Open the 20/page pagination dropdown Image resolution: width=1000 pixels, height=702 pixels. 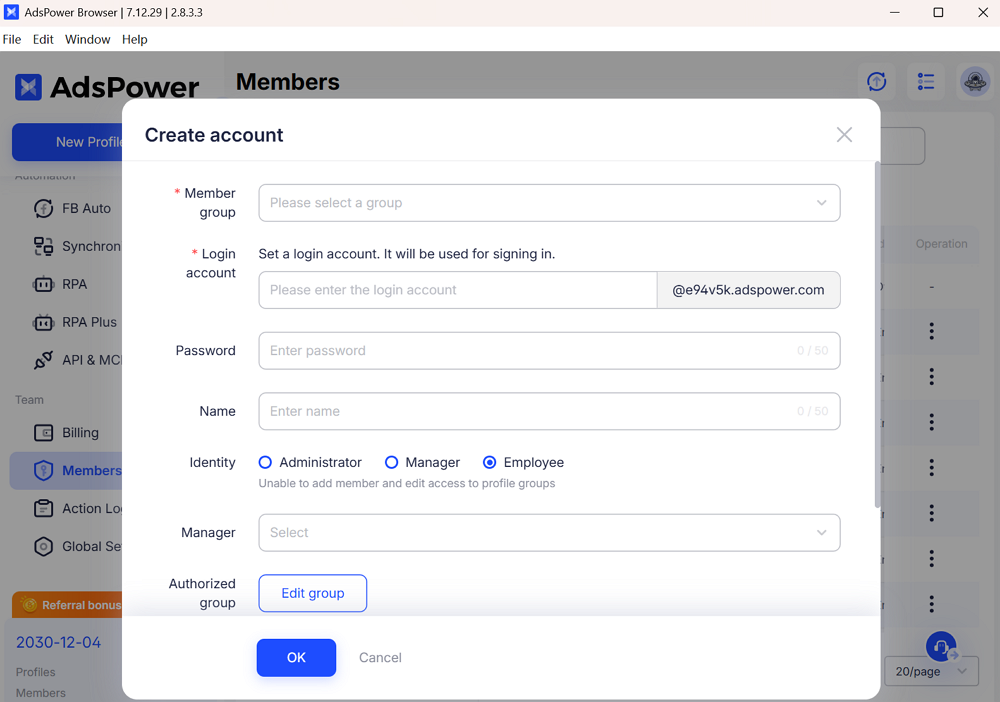point(930,671)
